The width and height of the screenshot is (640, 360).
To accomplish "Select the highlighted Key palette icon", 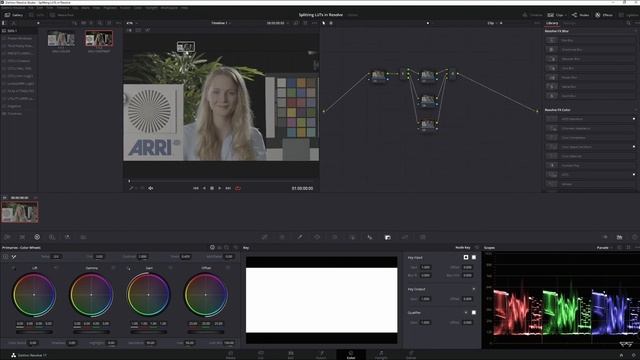I will (387, 237).
